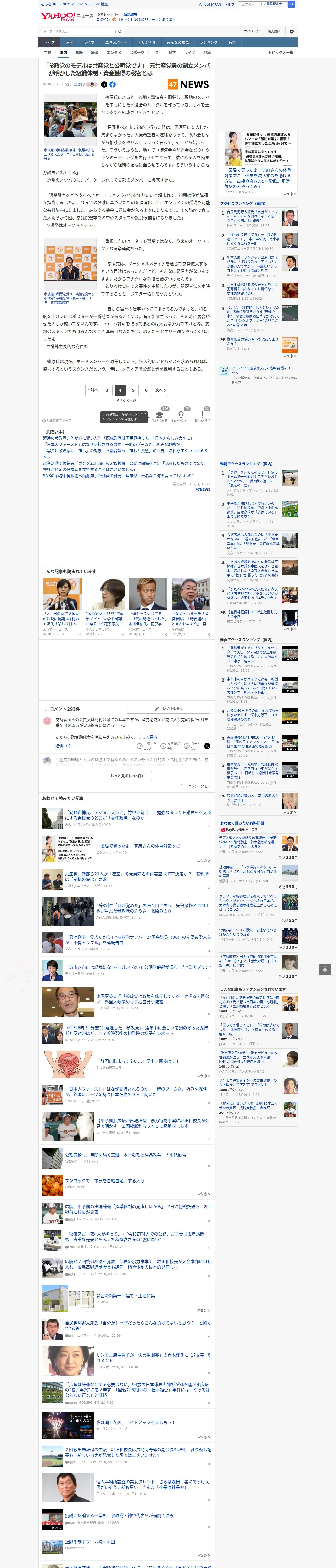Open the rally crowd photo in the article
Image resolution: width=336 pixels, height=1568 pixels.
[70, 120]
